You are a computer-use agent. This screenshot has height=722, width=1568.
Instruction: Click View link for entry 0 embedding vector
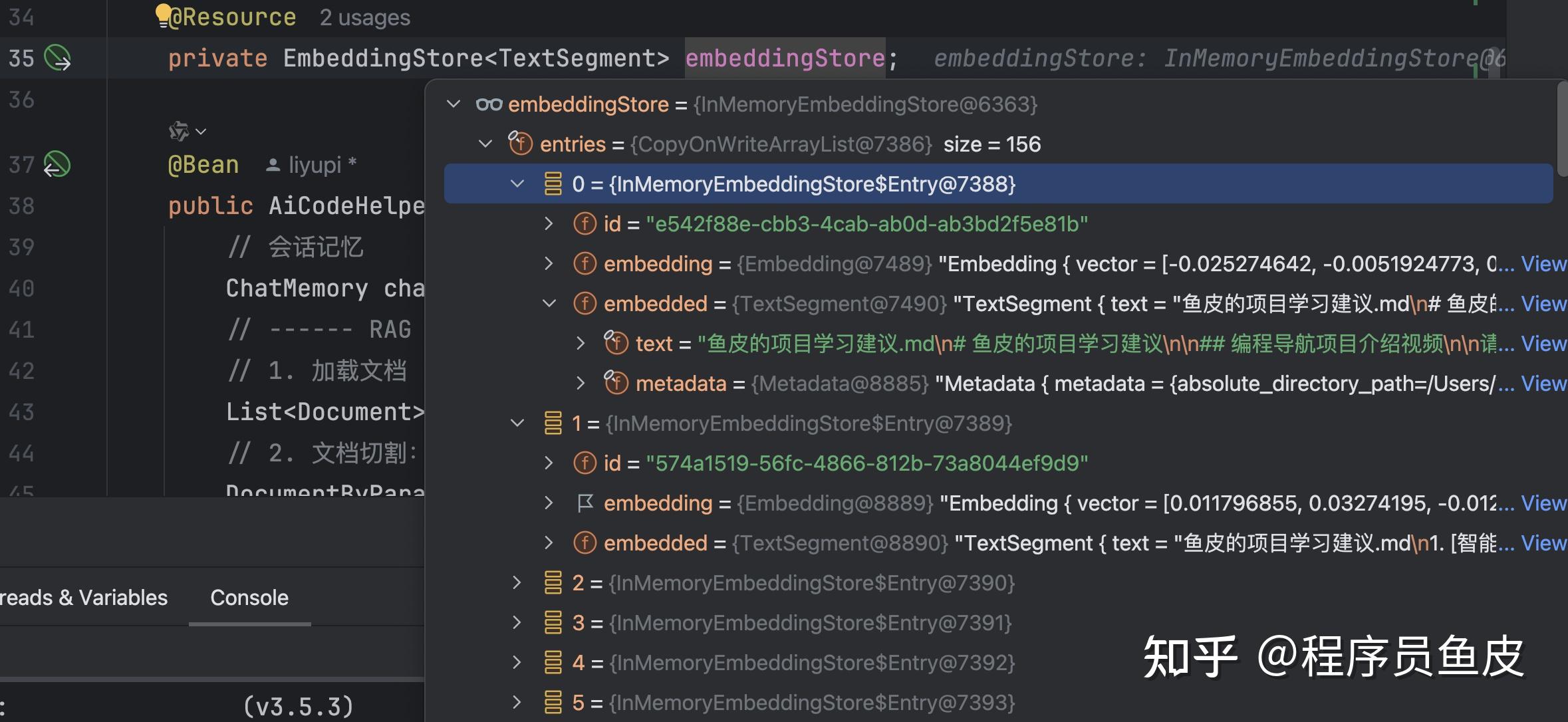point(1543,264)
